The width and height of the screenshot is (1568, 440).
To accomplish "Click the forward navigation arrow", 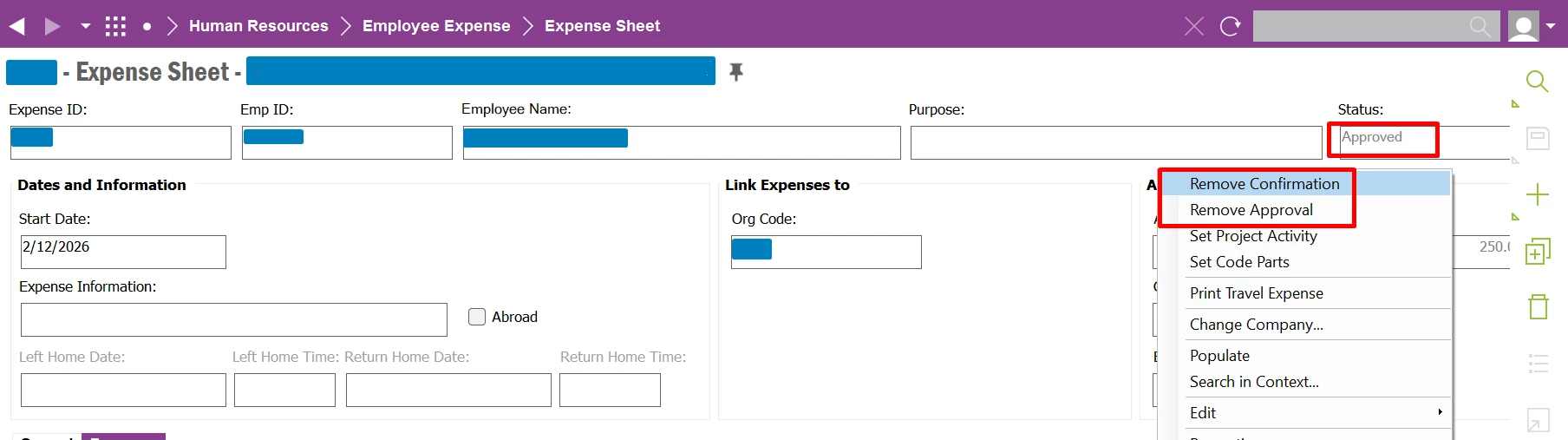I will click(x=52, y=26).
